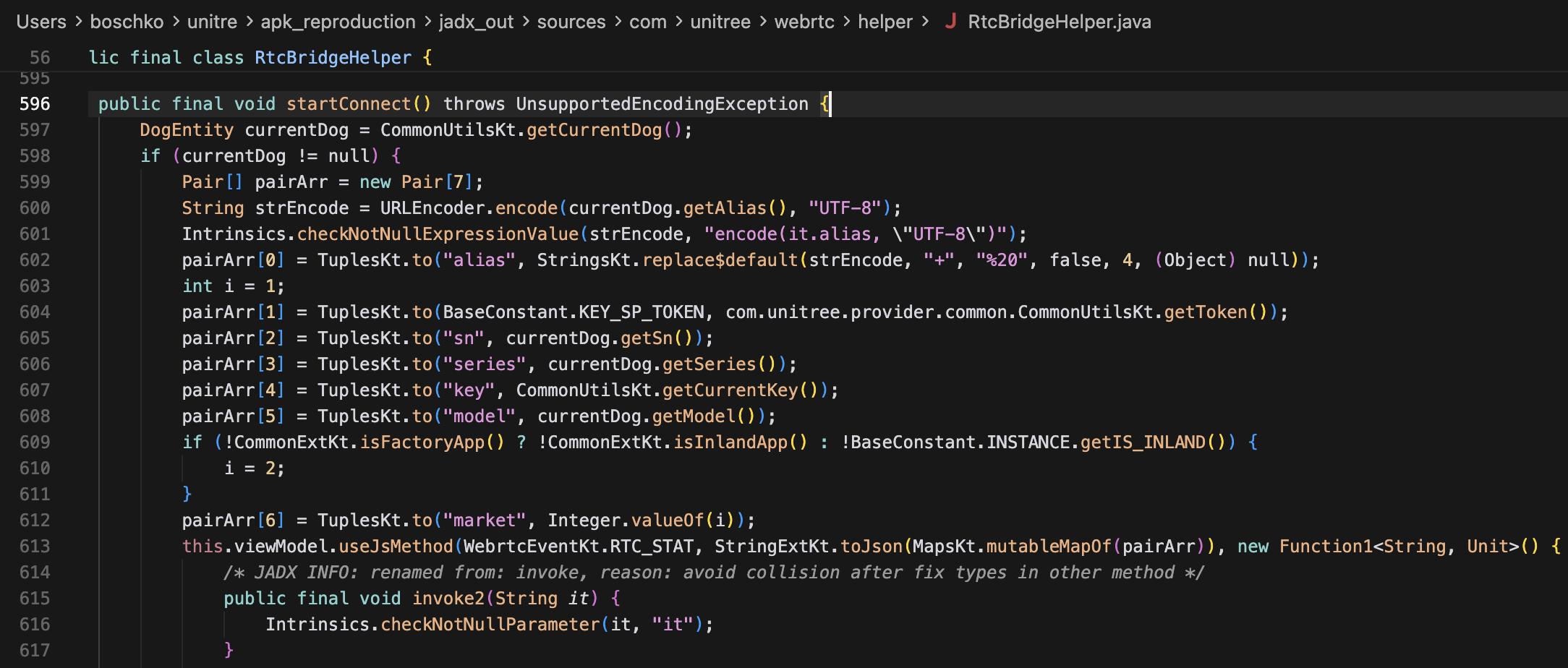Click the DogEntity type on line 597
This screenshot has height=668, width=1568.
(187, 130)
